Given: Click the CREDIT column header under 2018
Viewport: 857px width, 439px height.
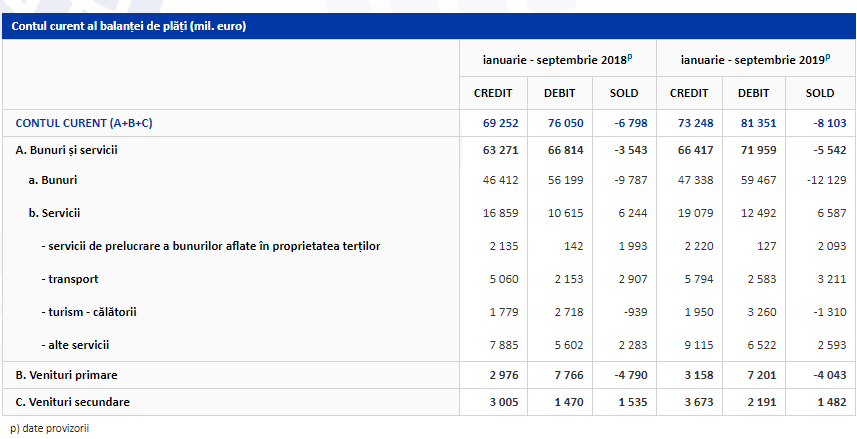Looking at the screenshot, I should [493, 93].
